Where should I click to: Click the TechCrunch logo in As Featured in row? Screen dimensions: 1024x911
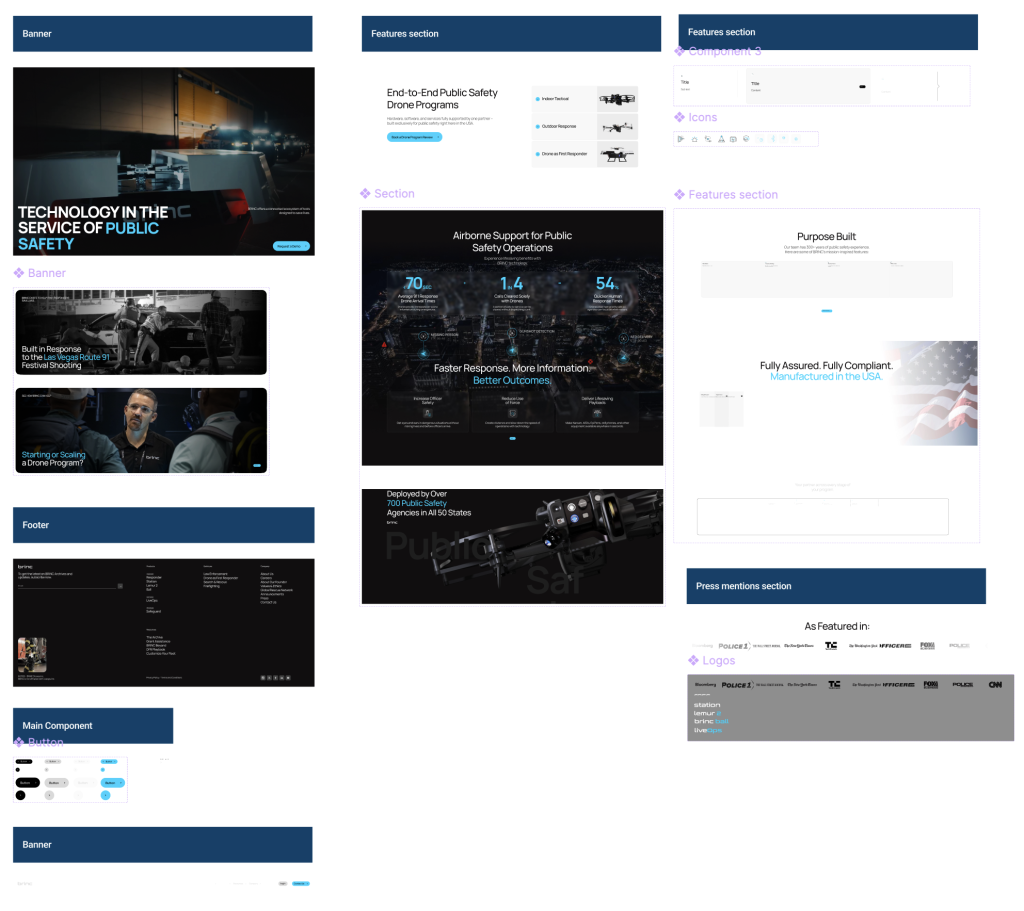[x=831, y=646]
